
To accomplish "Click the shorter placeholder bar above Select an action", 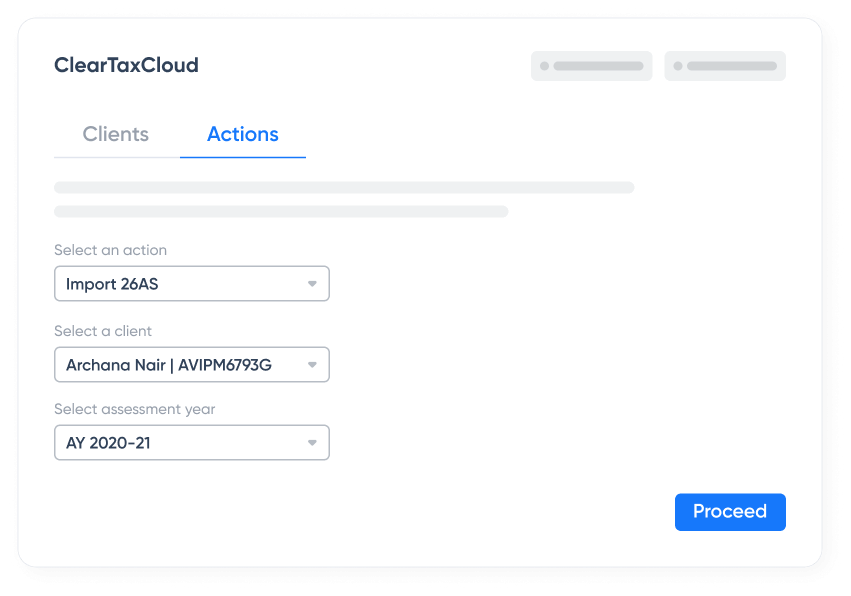I will [x=280, y=211].
